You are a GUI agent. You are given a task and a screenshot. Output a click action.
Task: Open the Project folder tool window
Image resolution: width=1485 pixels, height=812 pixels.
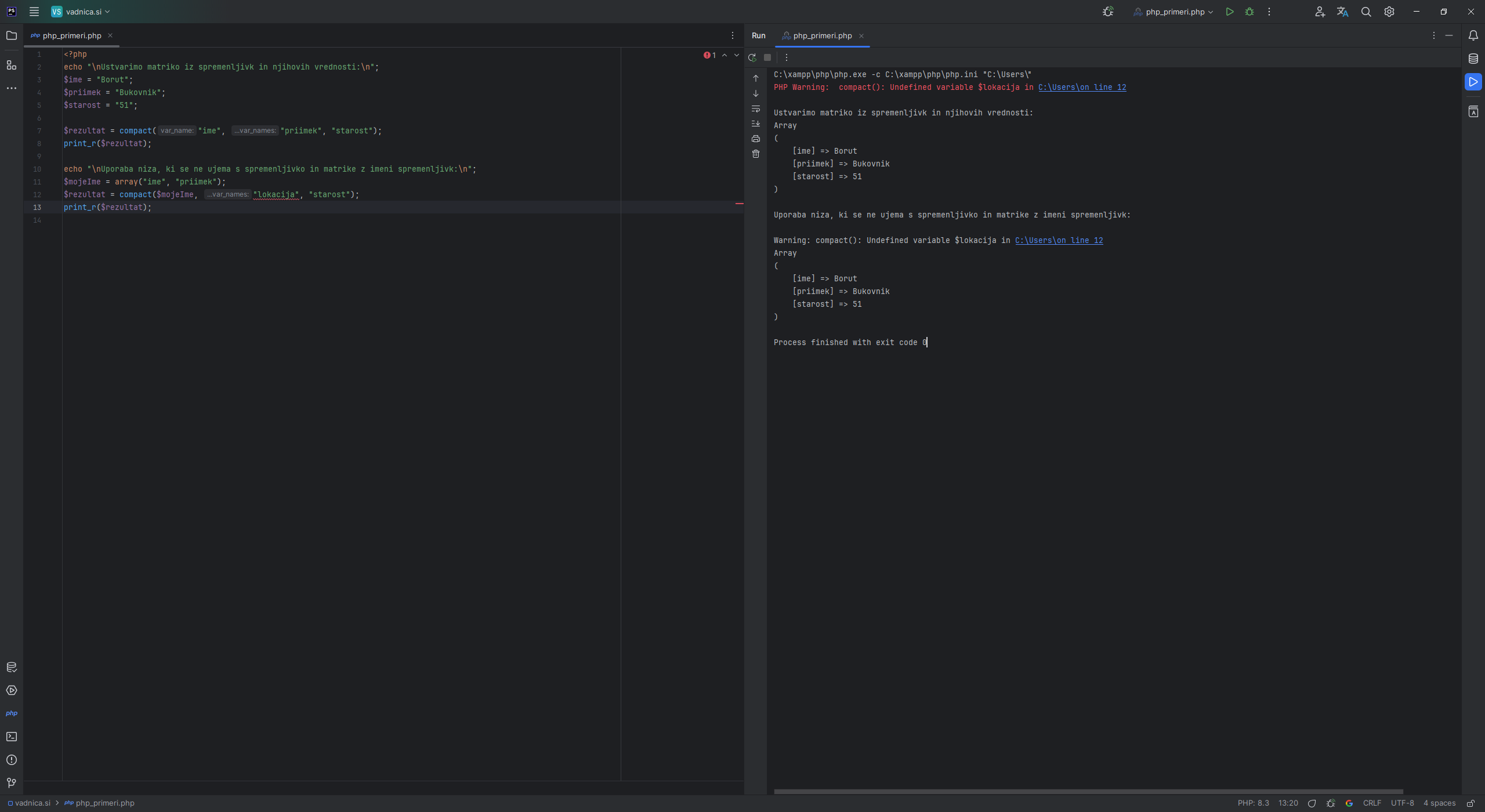[x=12, y=35]
